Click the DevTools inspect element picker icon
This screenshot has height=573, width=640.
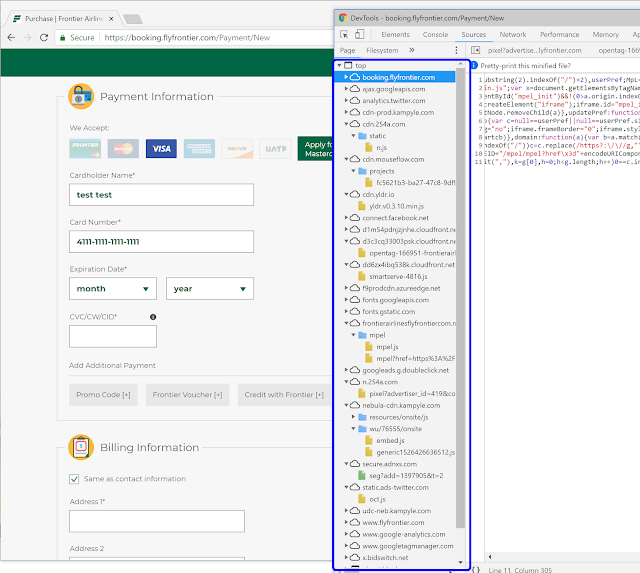[x=344, y=34]
